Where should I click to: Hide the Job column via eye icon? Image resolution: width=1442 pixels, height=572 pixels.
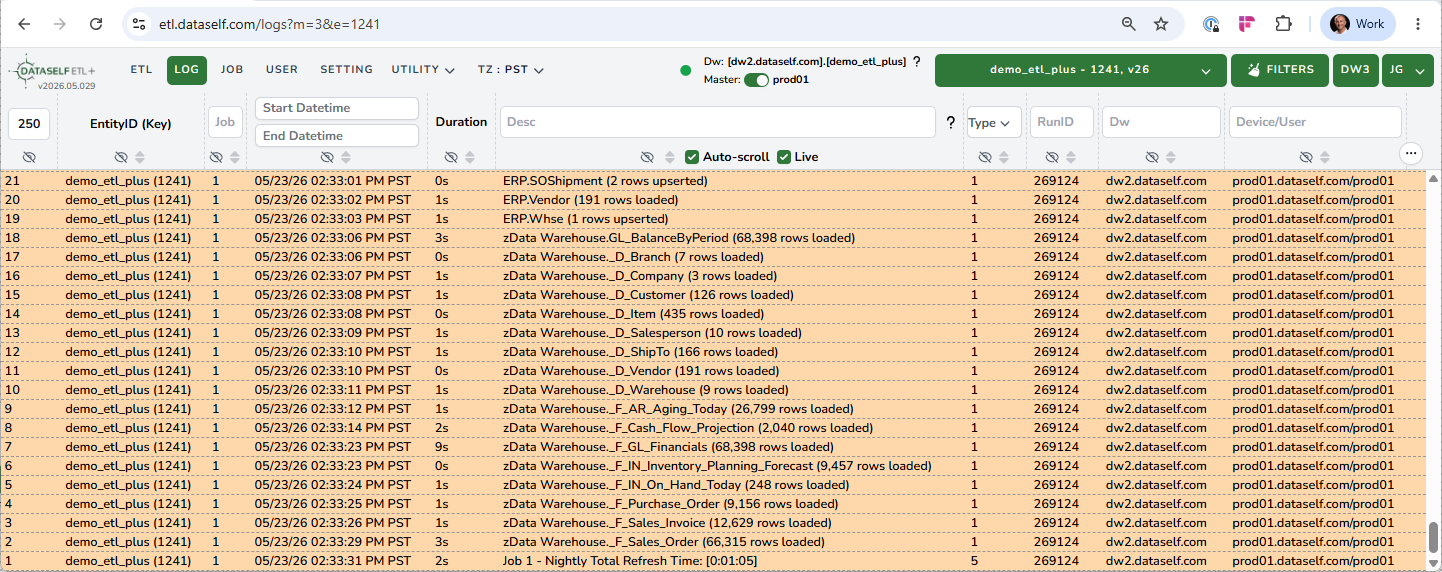216,157
